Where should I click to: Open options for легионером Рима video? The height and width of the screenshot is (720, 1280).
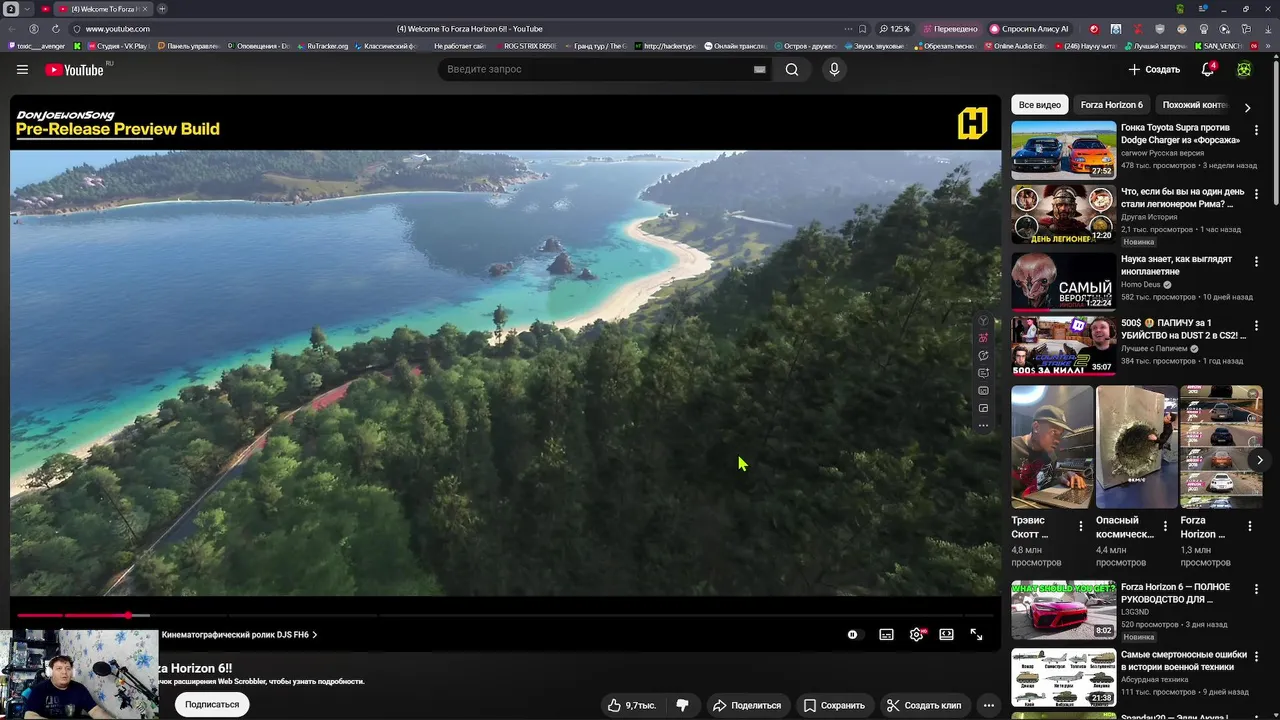coord(1256,194)
